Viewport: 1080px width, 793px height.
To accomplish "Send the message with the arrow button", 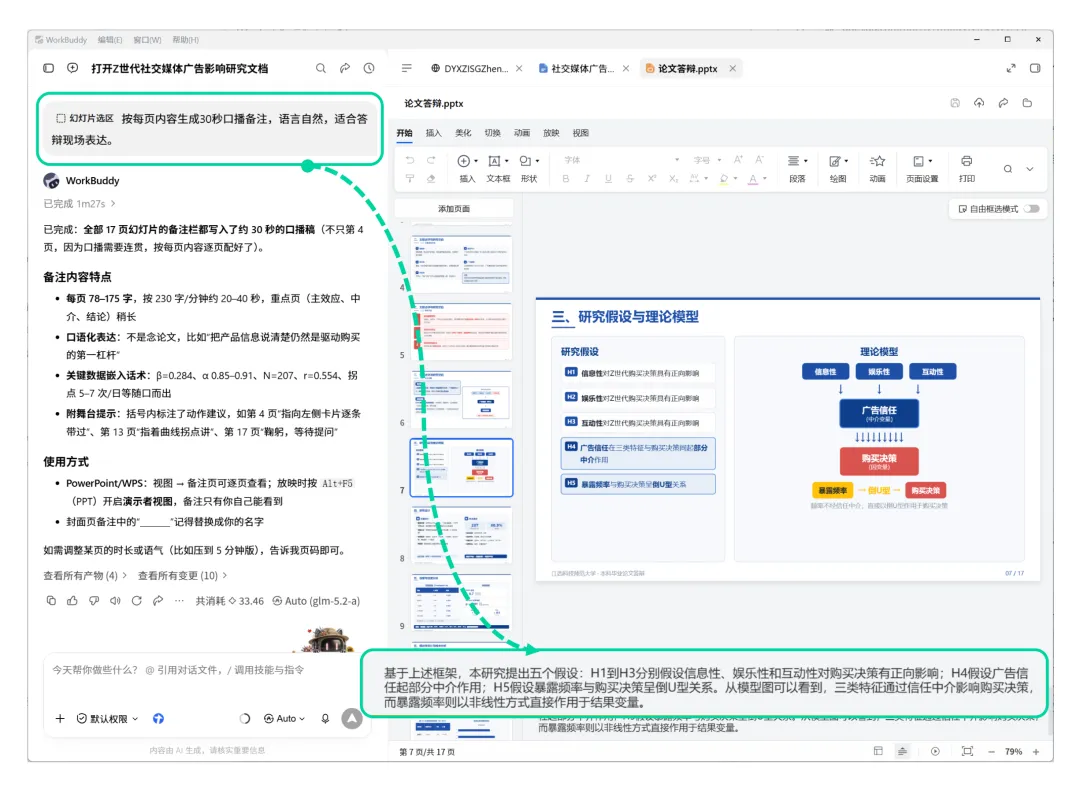I will [x=352, y=719].
